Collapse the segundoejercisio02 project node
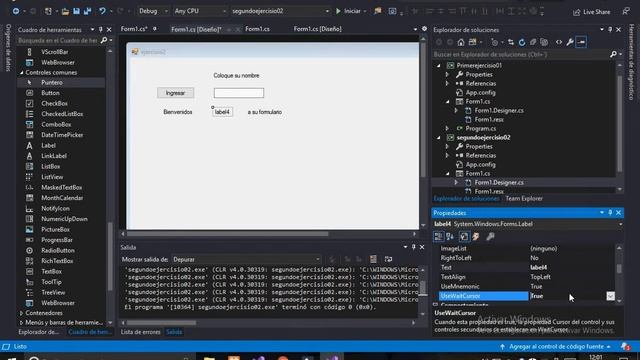The image size is (640, 360). coord(439,138)
